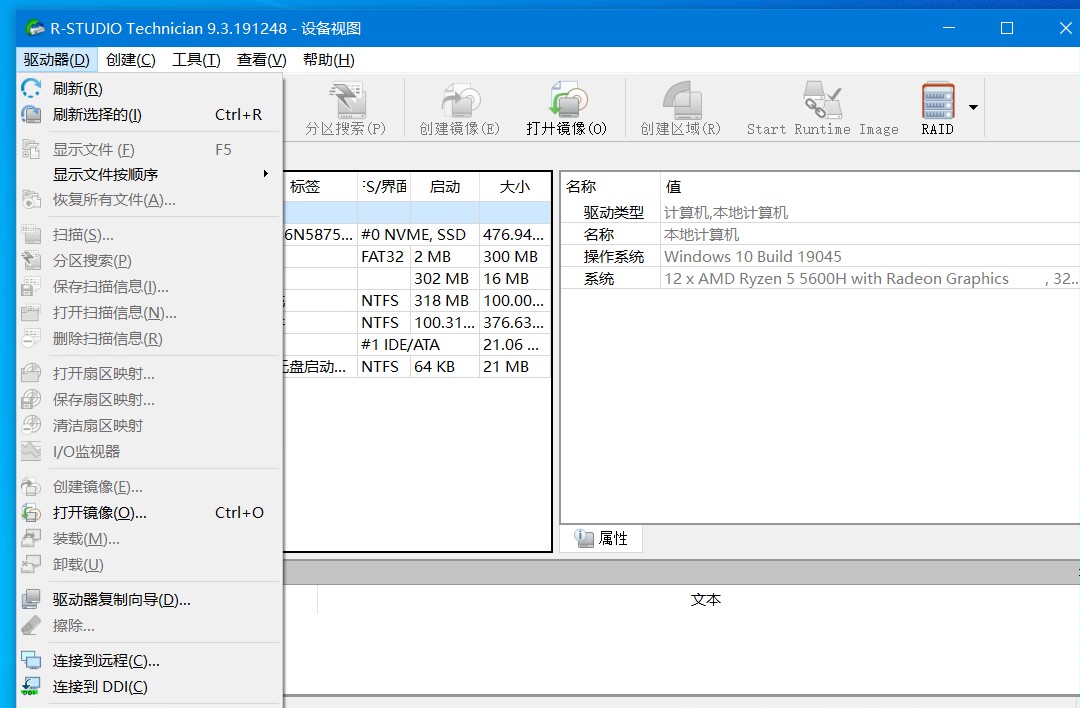Click the 计算机,本地计算机 value
This screenshot has height=708, width=1080.
[726, 212]
